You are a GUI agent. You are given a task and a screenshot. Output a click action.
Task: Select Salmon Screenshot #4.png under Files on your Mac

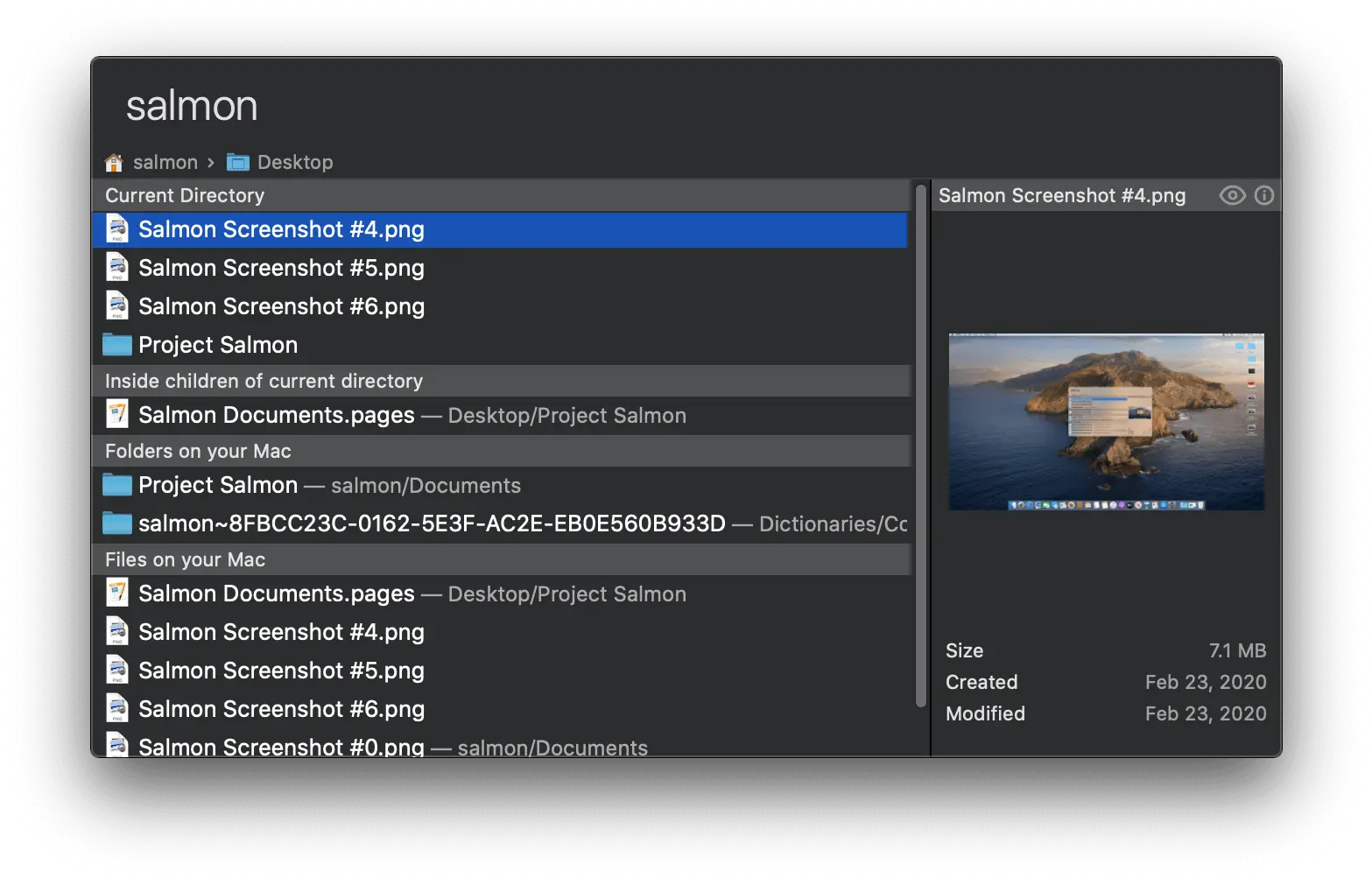pos(281,632)
